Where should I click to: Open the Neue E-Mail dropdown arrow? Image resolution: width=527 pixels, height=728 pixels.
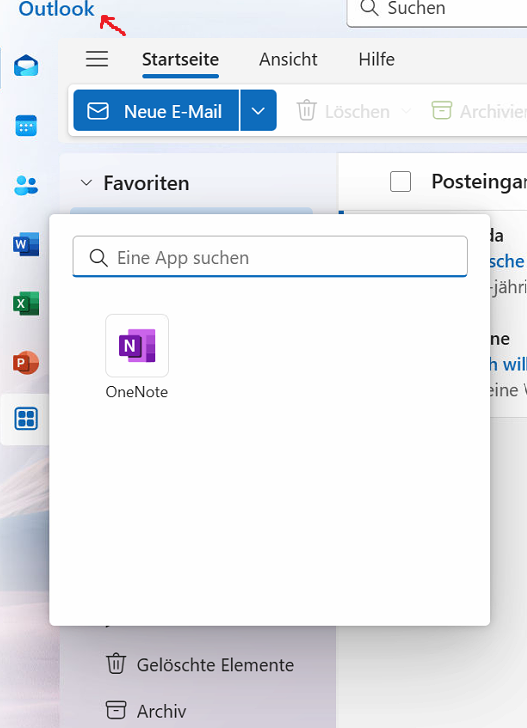click(258, 111)
